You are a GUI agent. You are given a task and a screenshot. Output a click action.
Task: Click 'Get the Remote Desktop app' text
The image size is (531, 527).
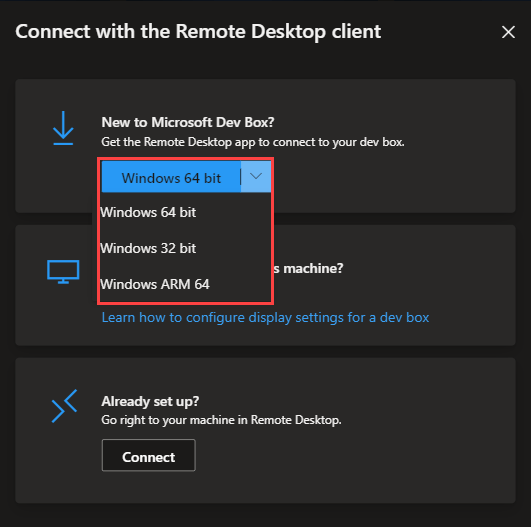click(253, 142)
